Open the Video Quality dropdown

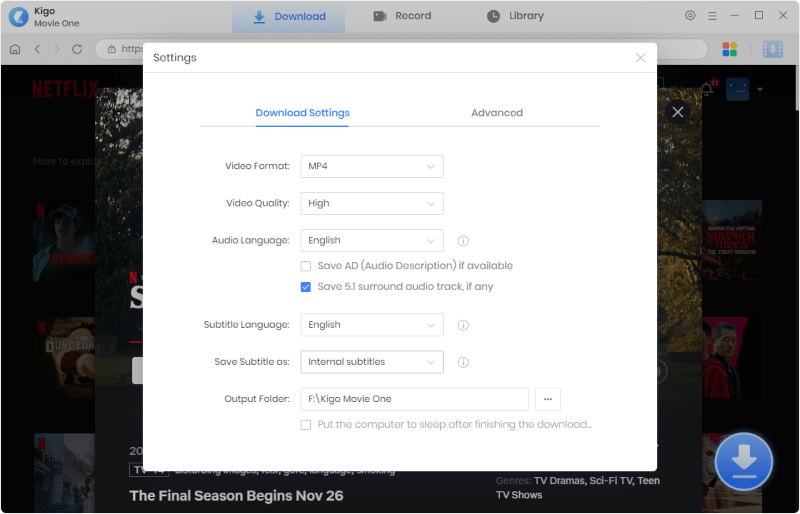pos(372,203)
